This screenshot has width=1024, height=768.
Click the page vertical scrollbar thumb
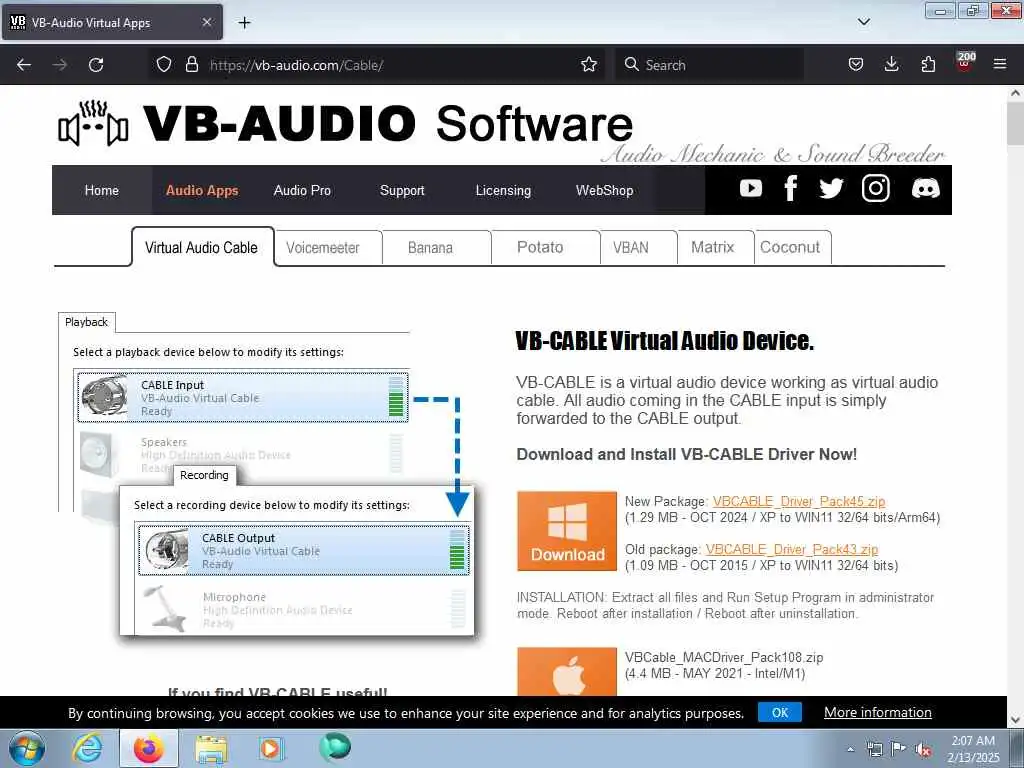1015,124
